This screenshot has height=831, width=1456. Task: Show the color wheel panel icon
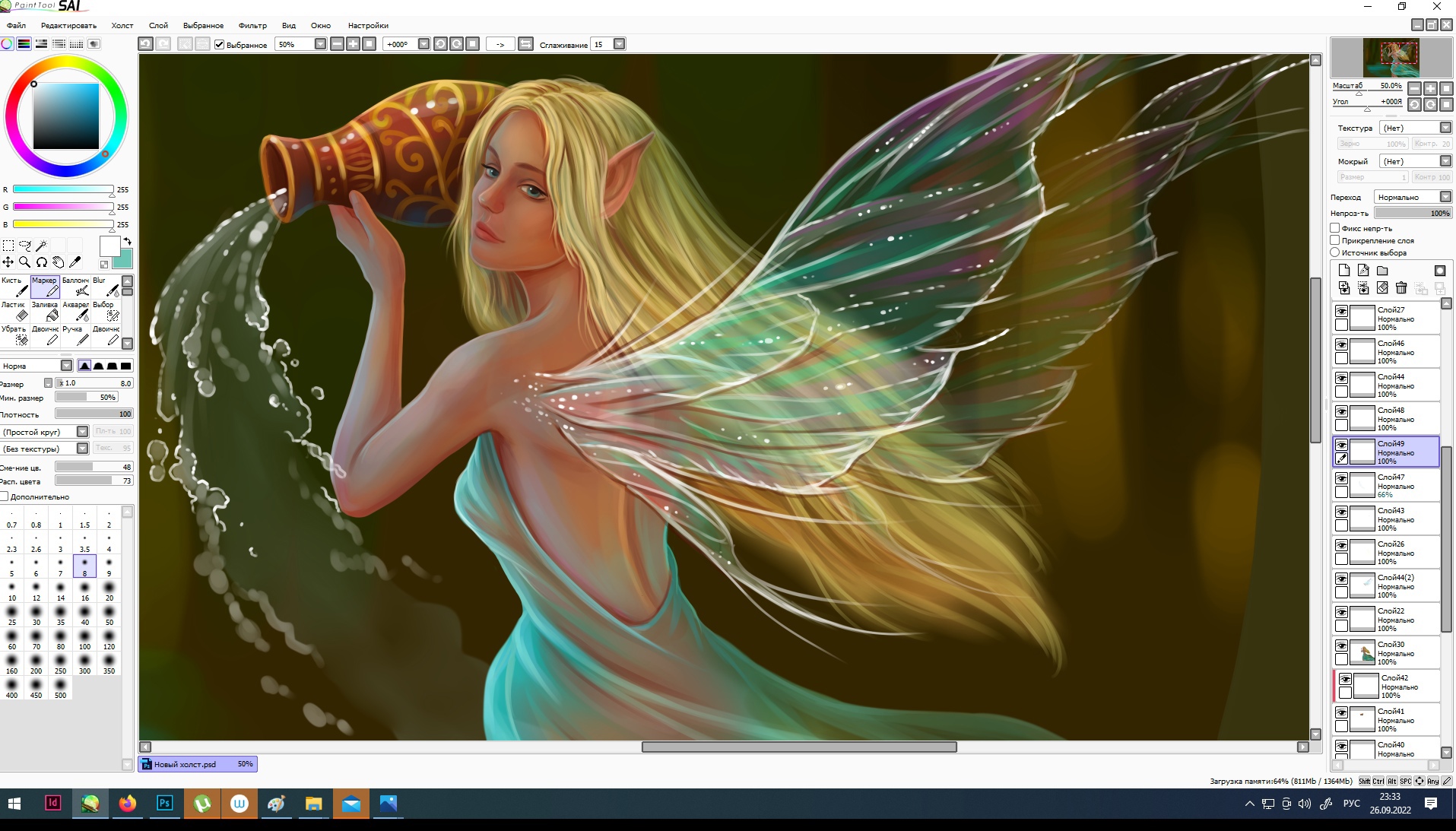[7, 44]
